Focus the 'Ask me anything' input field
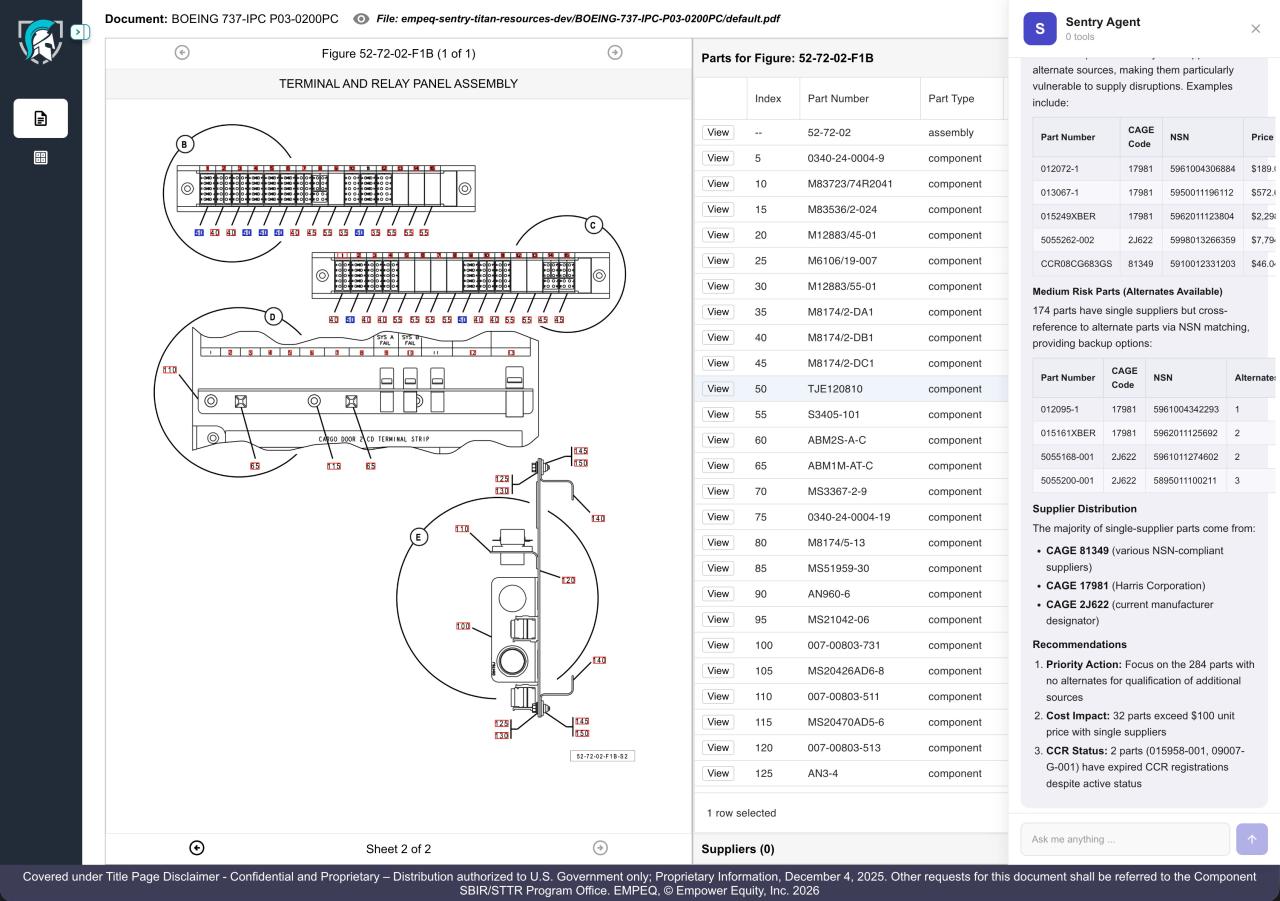 coord(1125,839)
